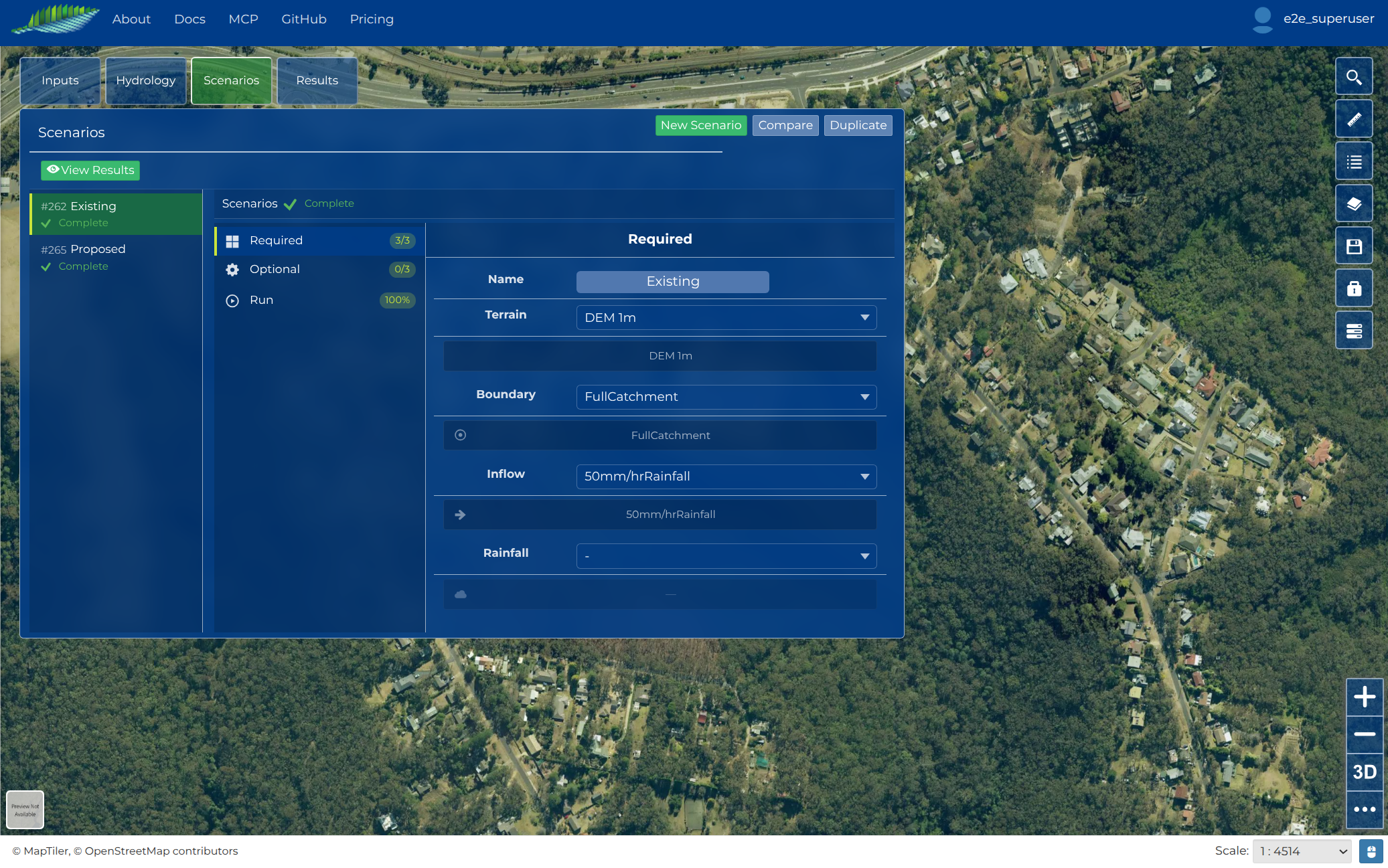The width and height of the screenshot is (1388, 868).
Task: Open the Docs link
Action: pyautogui.click(x=189, y=19)
